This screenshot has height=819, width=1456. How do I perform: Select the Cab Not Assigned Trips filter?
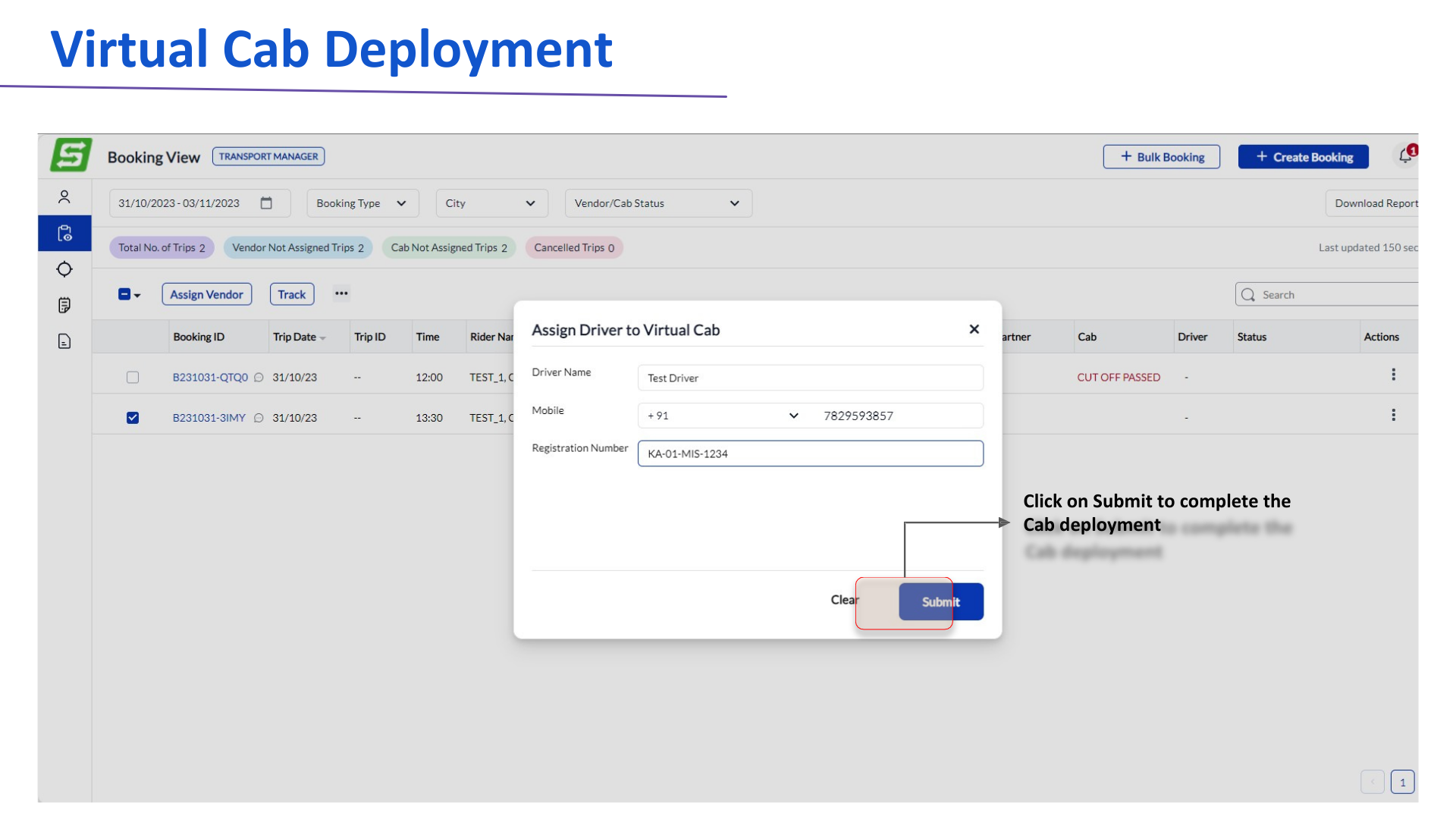[449, 248]
